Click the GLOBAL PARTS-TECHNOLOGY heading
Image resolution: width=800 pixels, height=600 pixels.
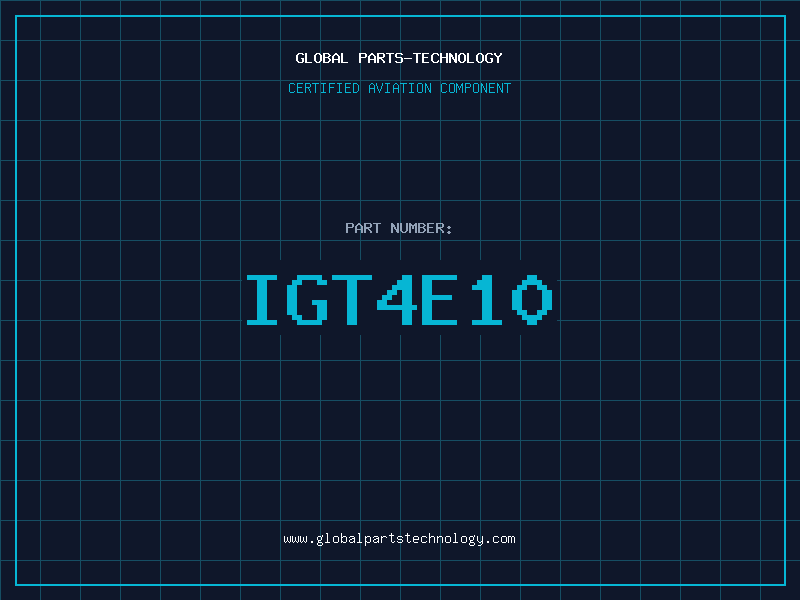coord(399,58)
